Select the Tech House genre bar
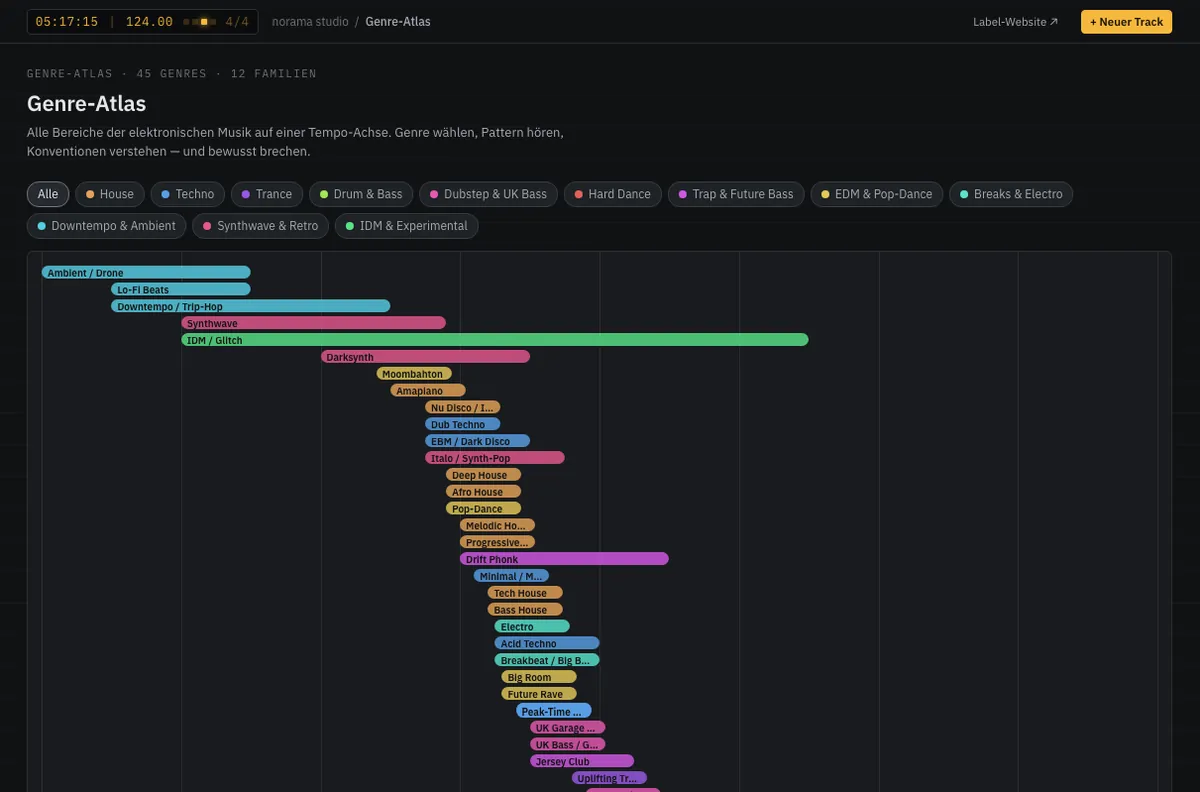This screenshot has height=792, width=1200. 526,593
